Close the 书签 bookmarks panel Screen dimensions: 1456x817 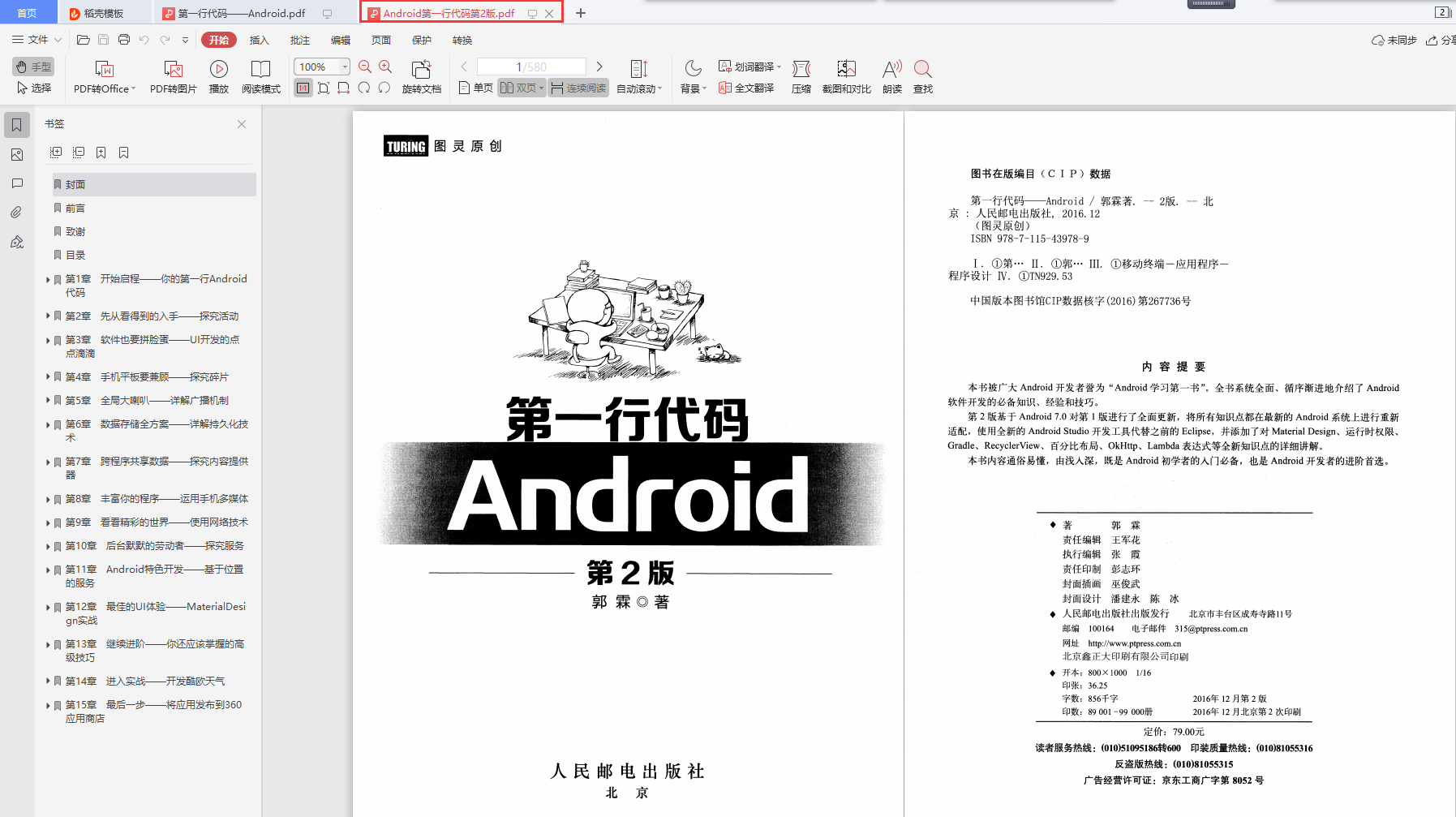click(242, 124)
